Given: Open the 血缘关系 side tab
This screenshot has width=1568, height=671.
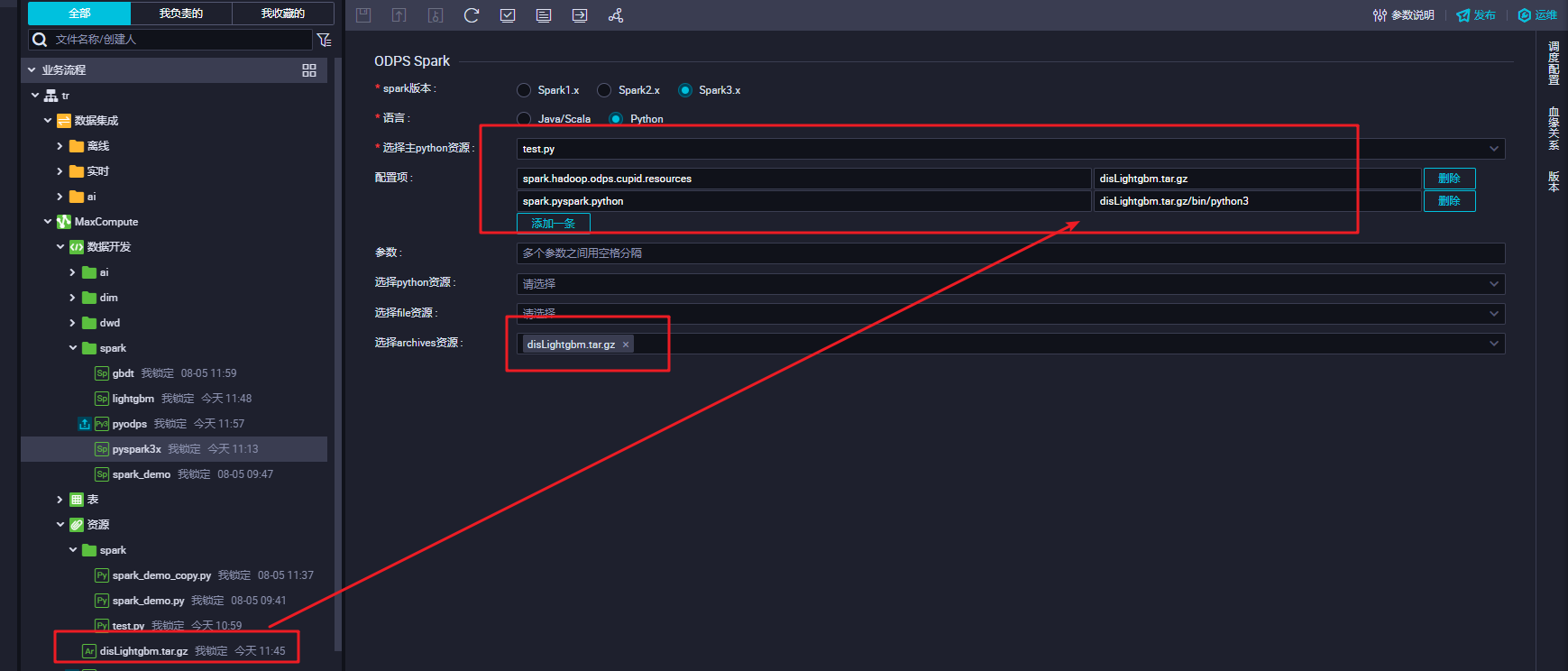Looking at the screenshot, I should point(1554,128).
